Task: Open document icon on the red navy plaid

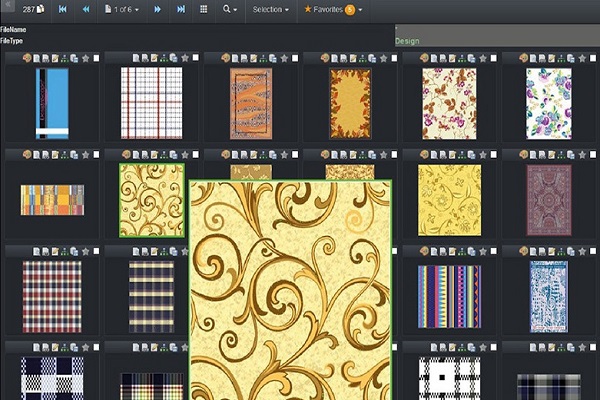Action: [37, 251]
